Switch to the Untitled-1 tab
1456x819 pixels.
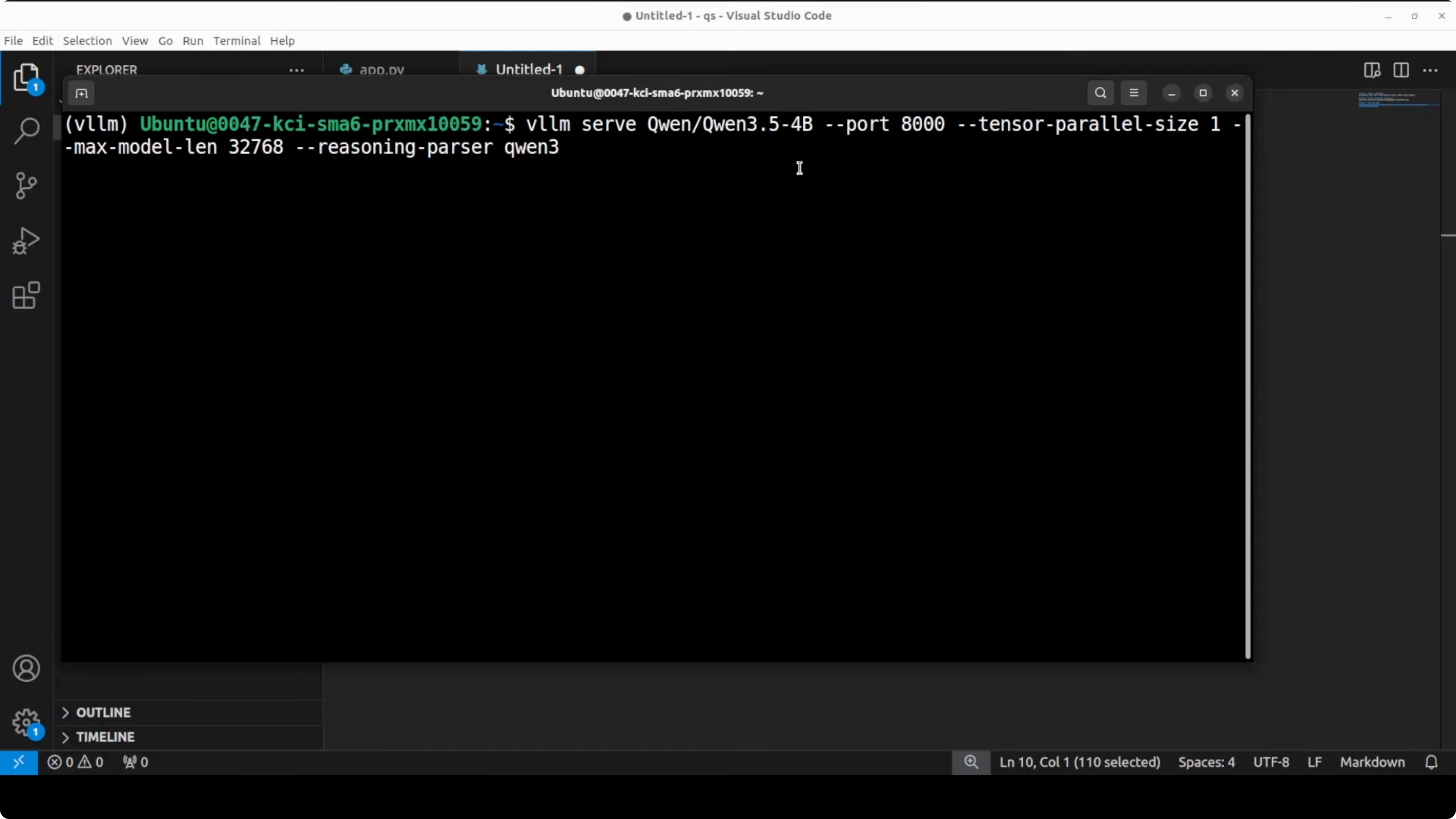click(x=529, y=70)
